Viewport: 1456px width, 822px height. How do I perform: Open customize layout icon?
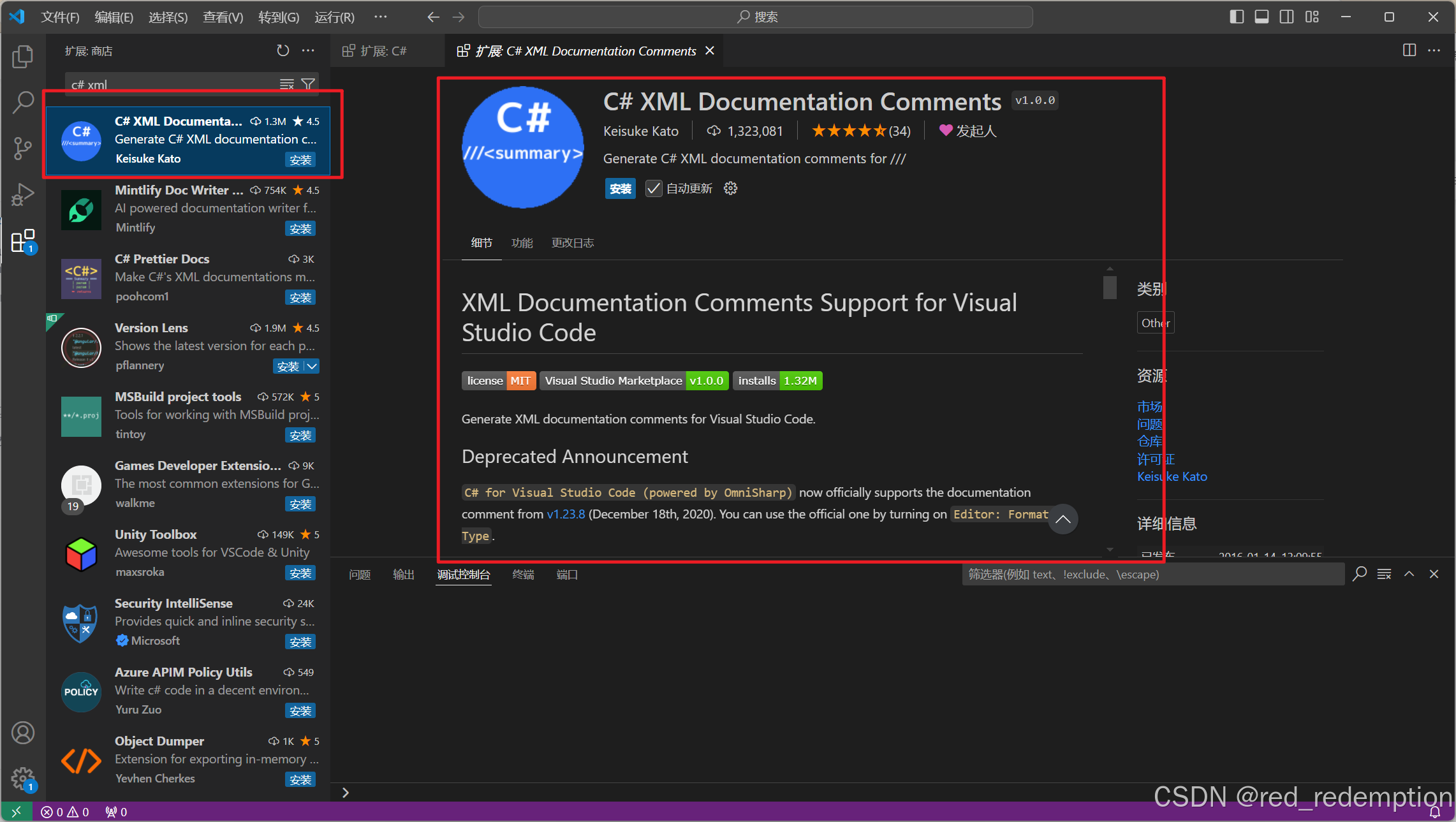pyautogui.click(x=1312, y=17)
